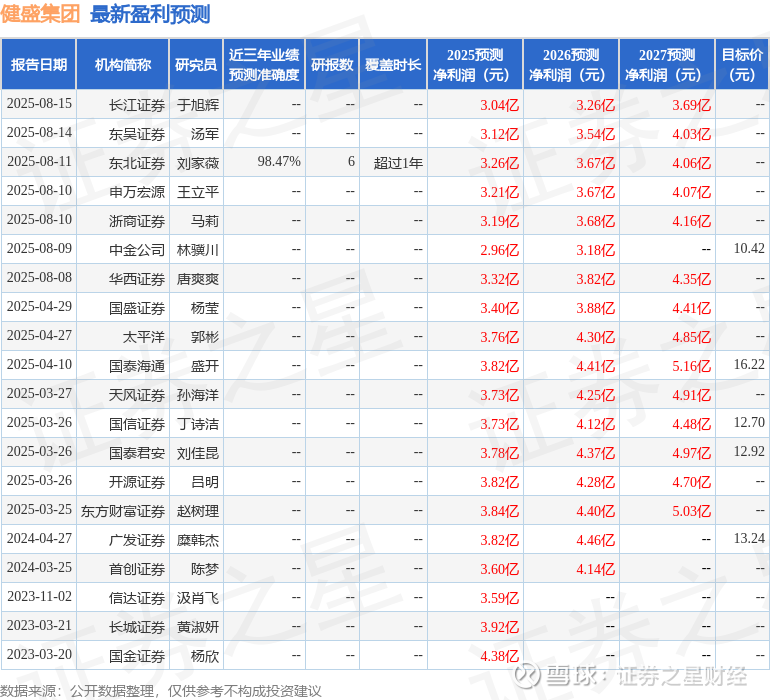Click 2027 profit value 5.03亿
This screenshot has width=770, height=700.
691,511
